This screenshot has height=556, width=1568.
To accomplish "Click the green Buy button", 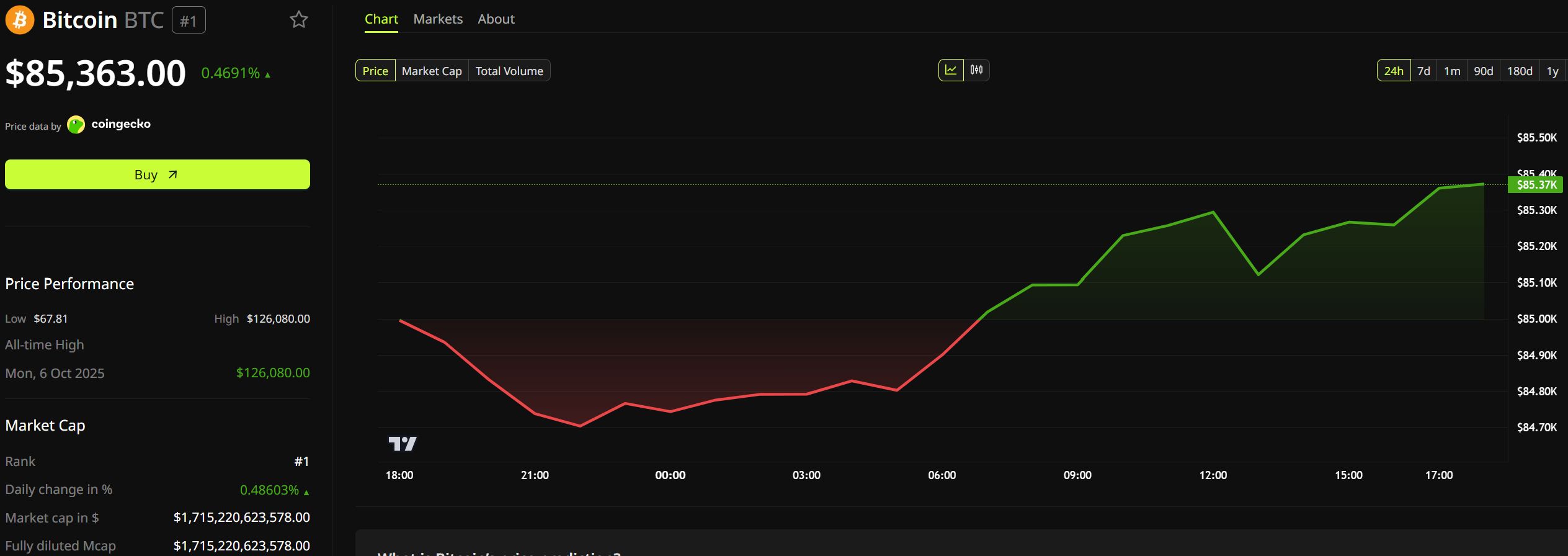I will point(158,174).
